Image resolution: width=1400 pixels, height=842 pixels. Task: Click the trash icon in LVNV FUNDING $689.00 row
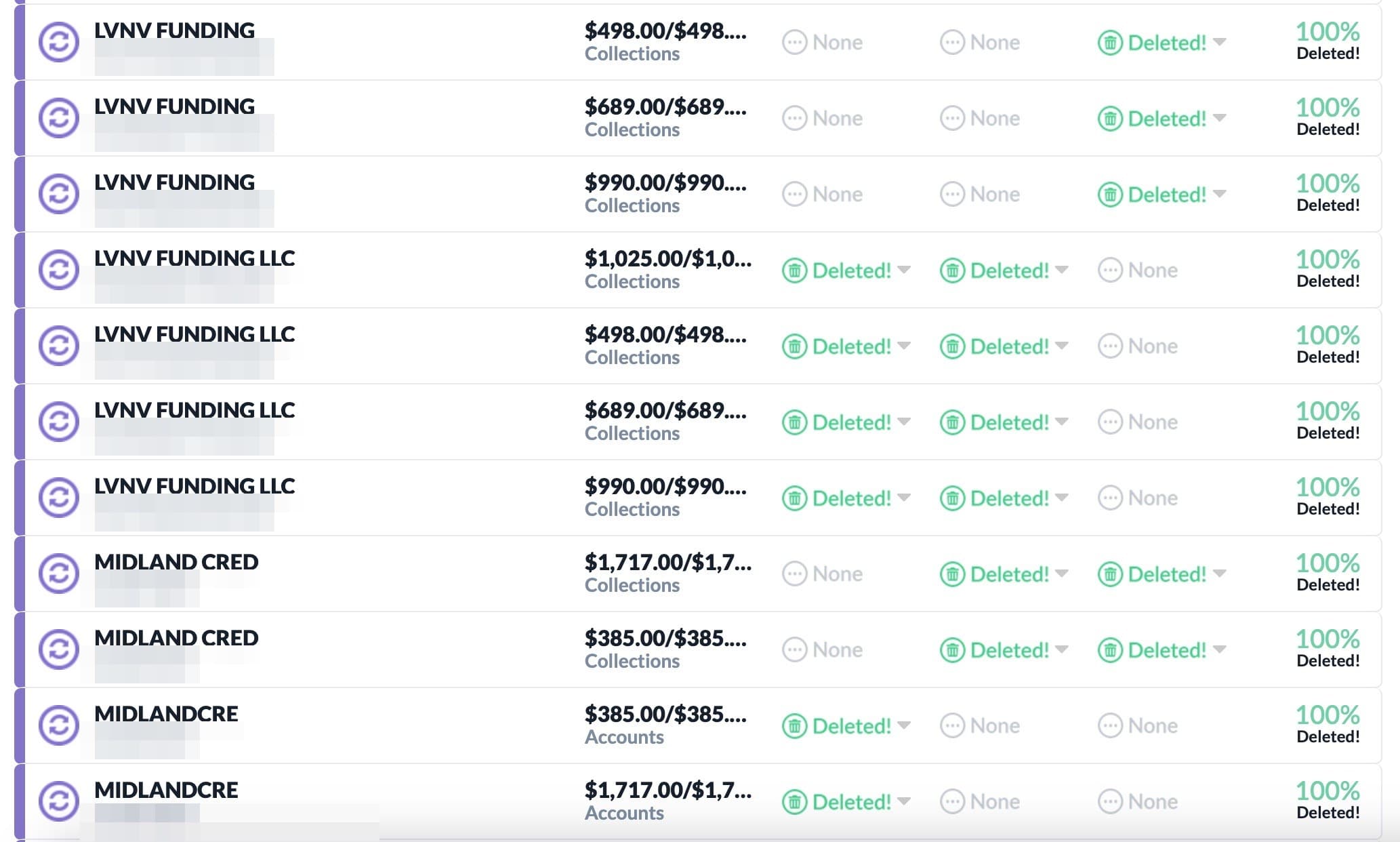pyautogui.click(x=1110, y=119)
